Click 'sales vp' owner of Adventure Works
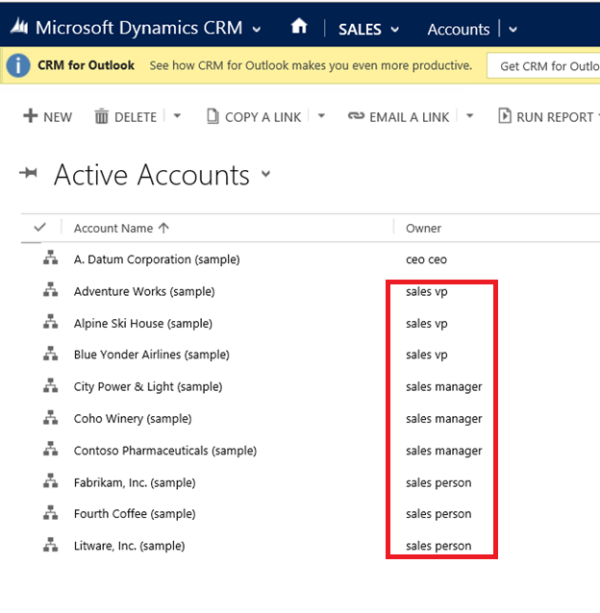 pyautogui.click(x=426, y=292)
